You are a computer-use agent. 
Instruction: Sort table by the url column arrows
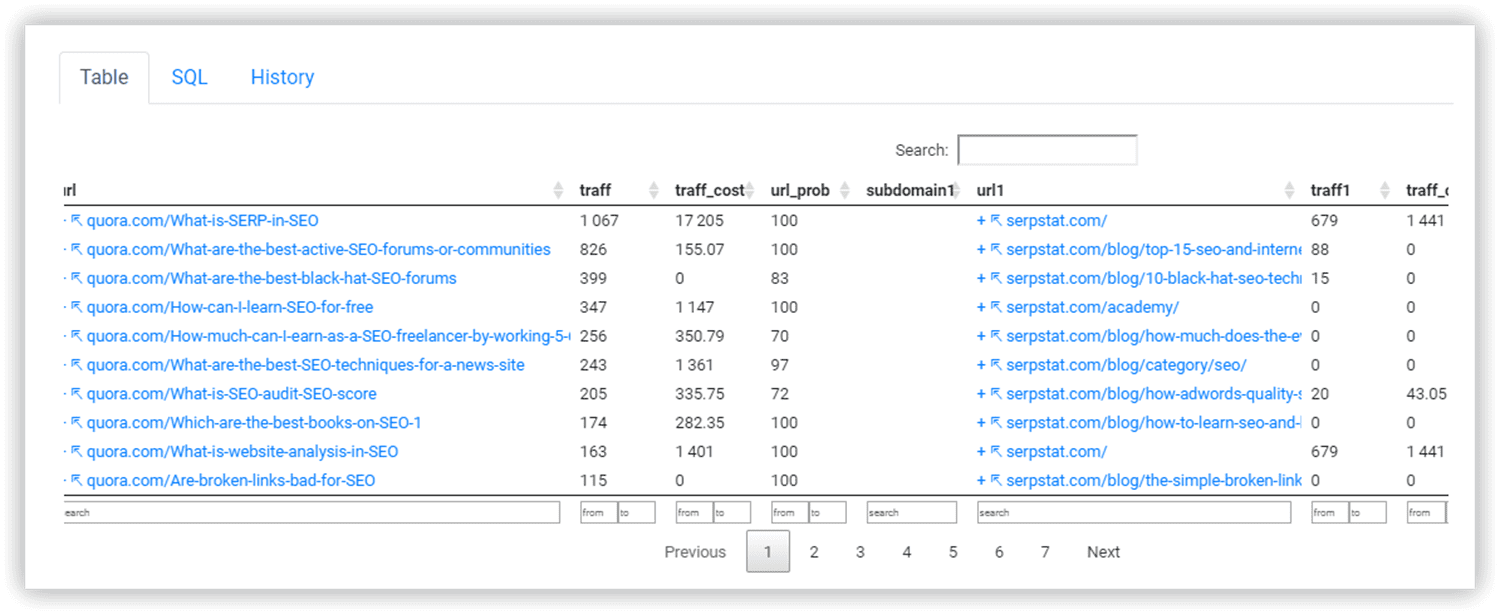[558, 190]
